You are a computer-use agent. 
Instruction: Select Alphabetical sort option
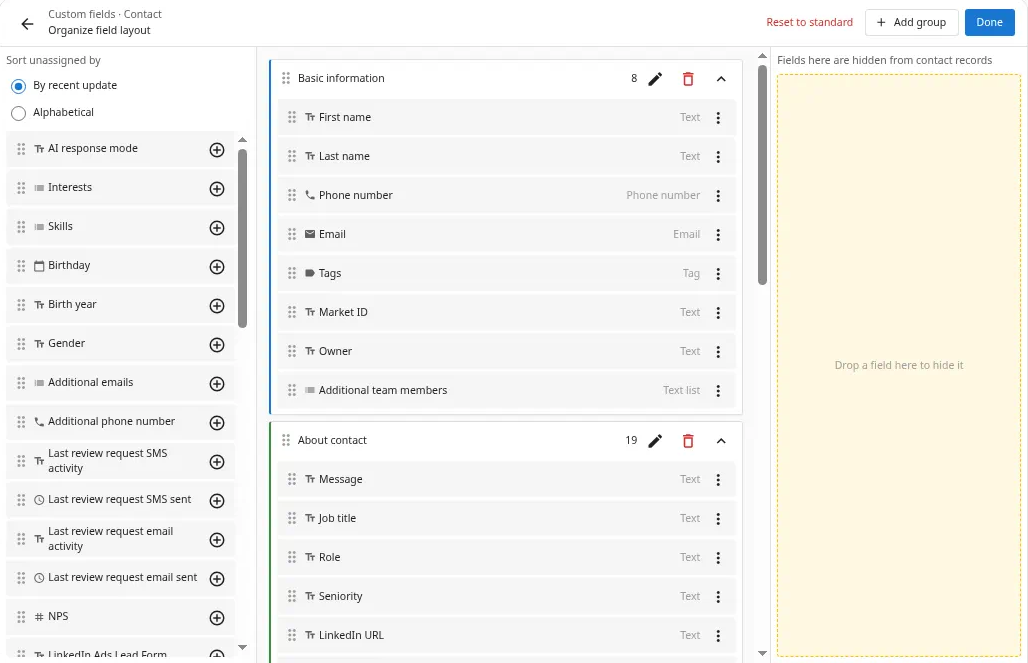pos(18,113)
